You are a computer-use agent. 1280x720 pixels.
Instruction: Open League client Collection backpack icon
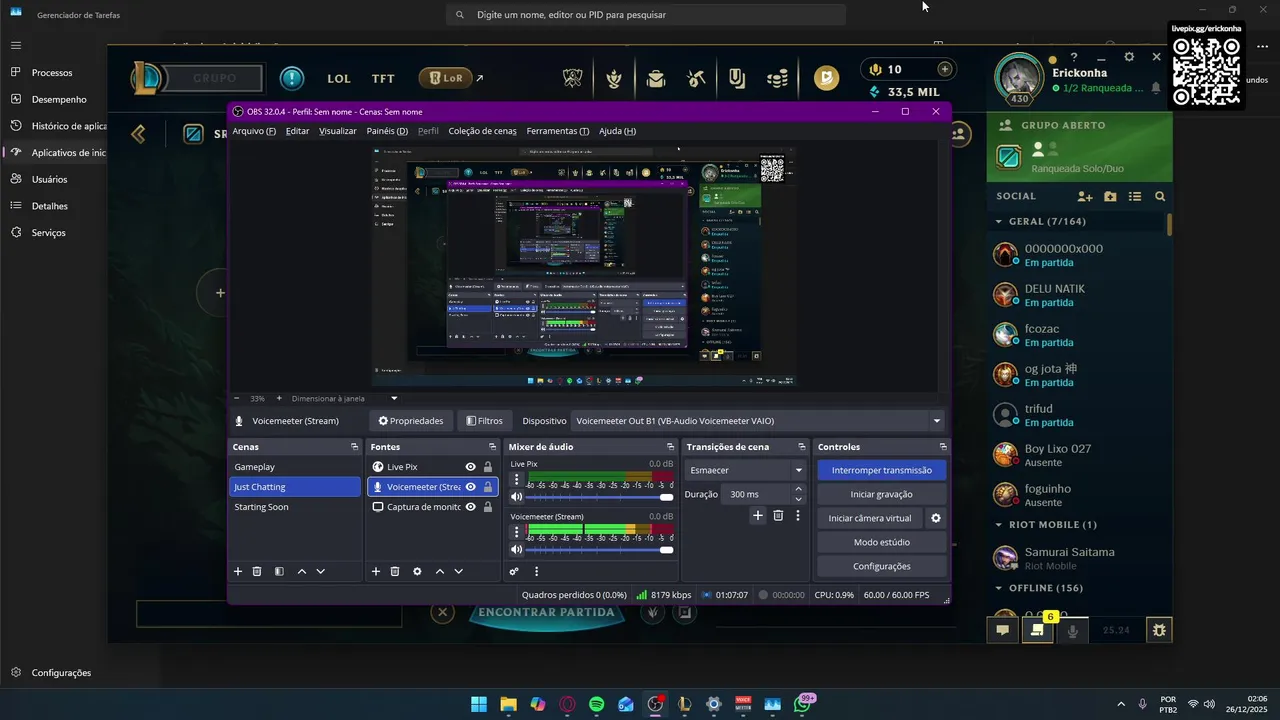[655, 77]
